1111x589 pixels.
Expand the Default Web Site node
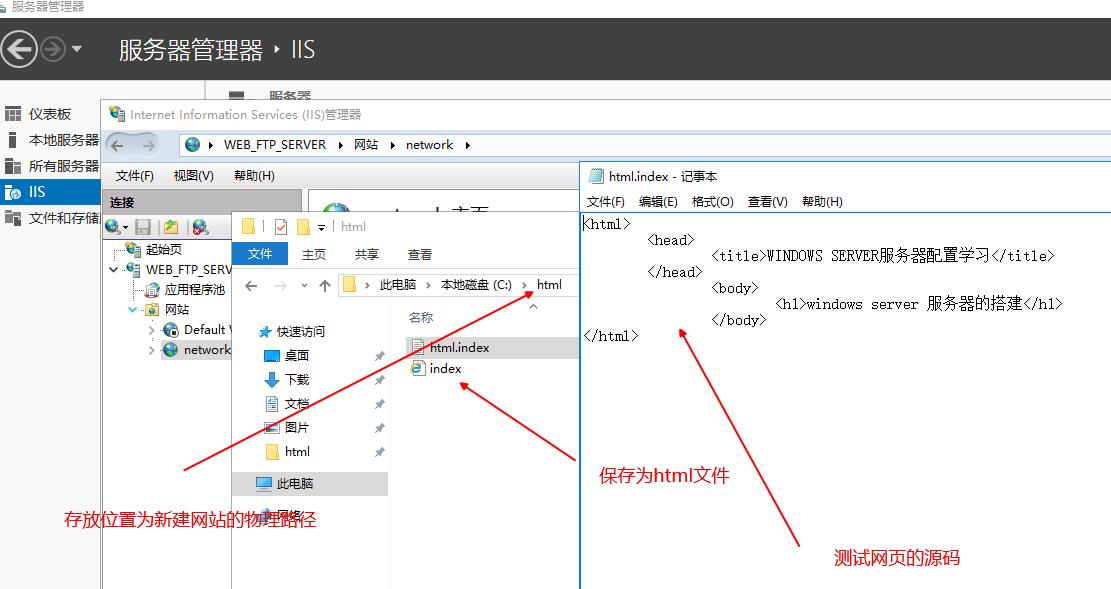tap(154, 329)
